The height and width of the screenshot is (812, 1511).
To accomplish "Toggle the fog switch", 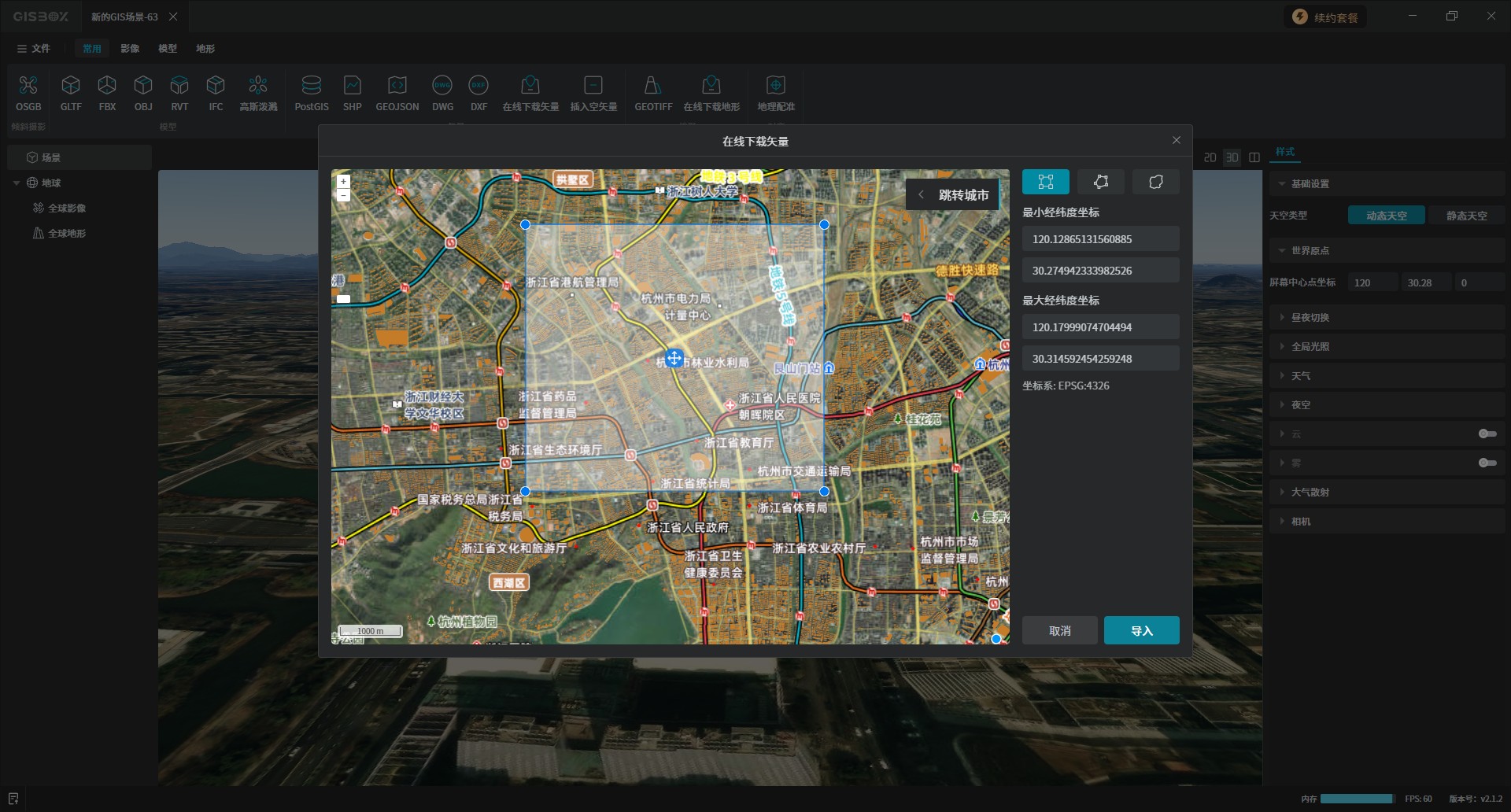I will (x=1487, y=463).
